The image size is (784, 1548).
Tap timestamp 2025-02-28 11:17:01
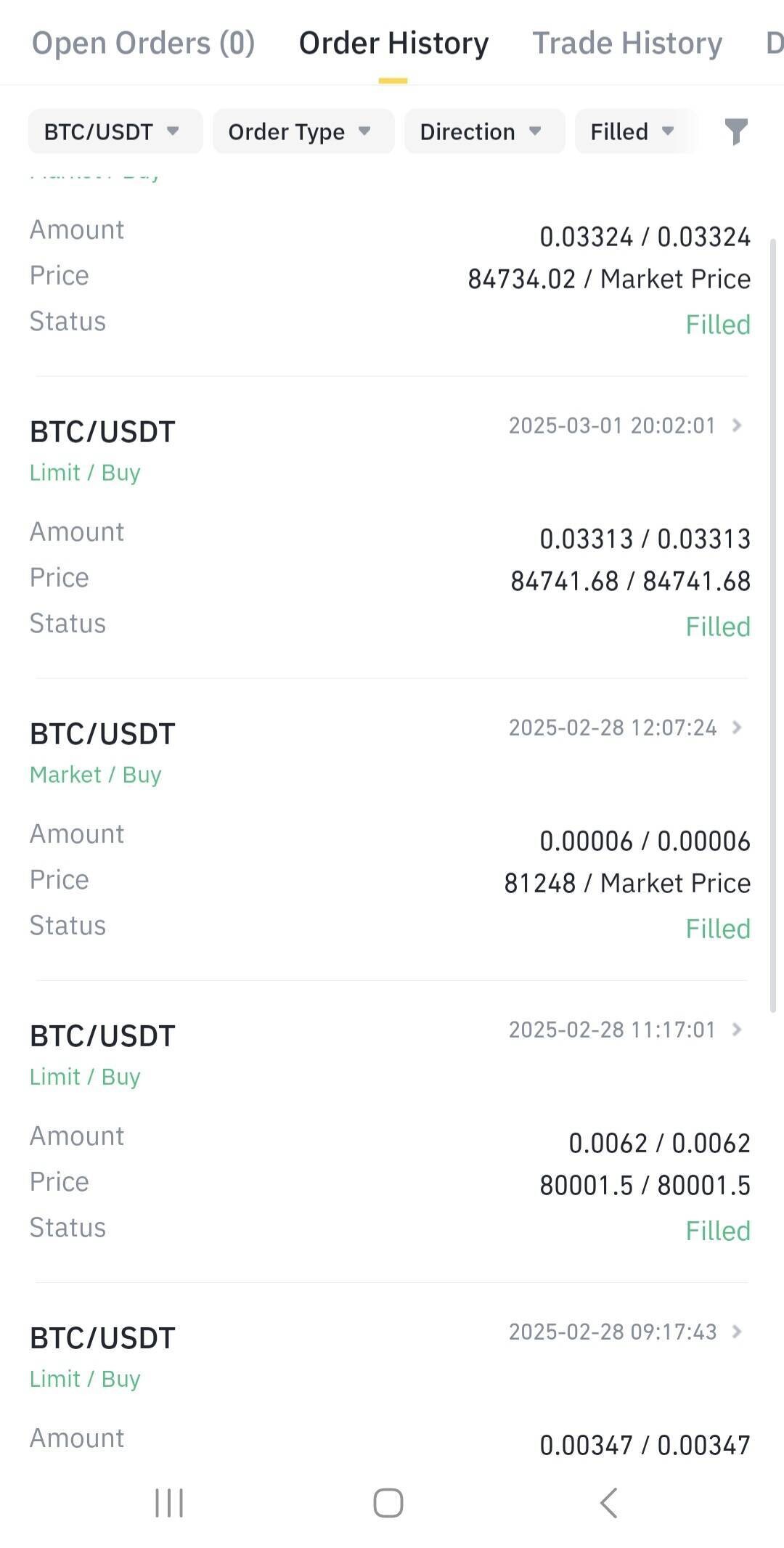point(612,1030)
